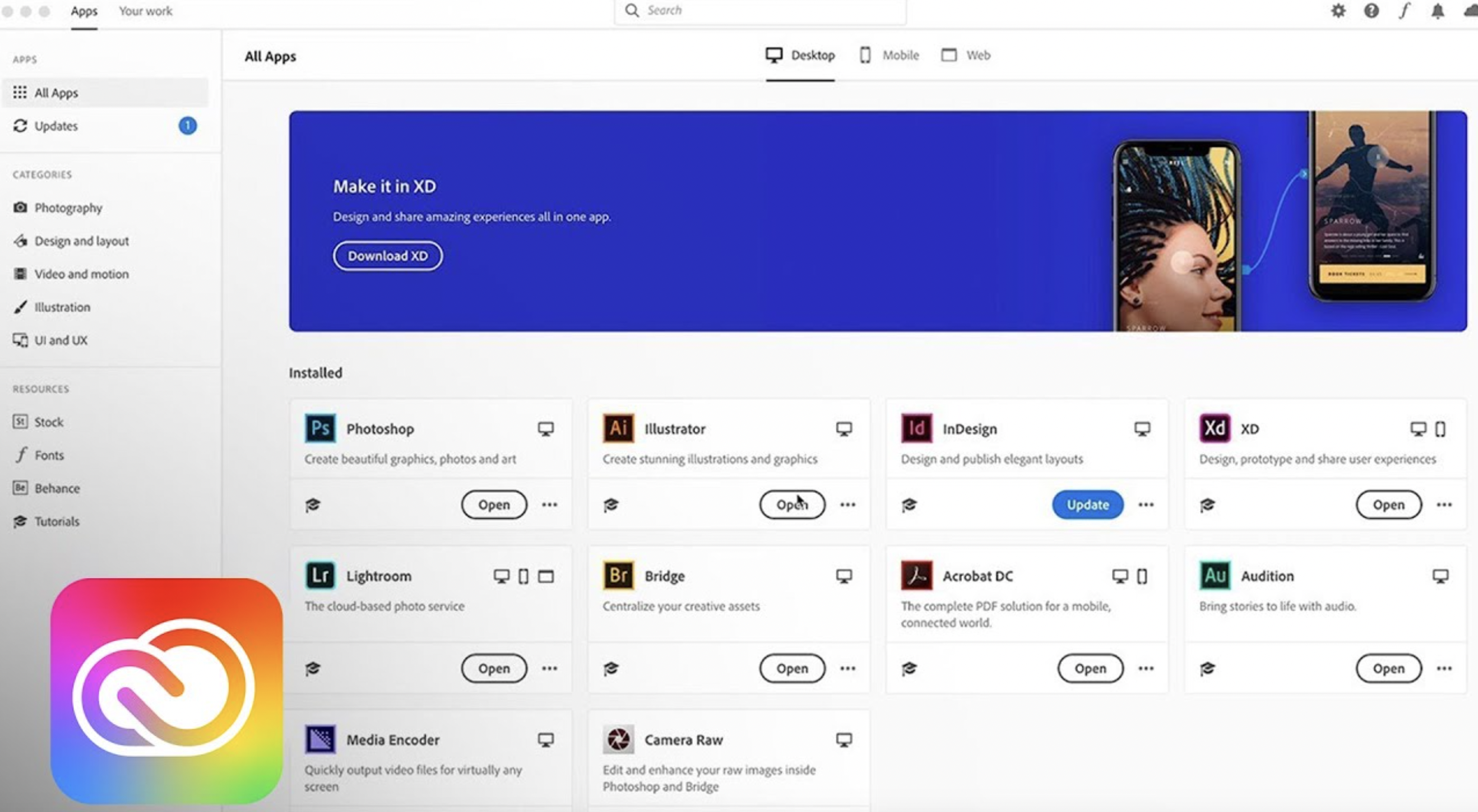Screen dimensions: 1478x812
Task: Click the Bridge app icon
Action: pyautogui.click(x=616, y=576)
